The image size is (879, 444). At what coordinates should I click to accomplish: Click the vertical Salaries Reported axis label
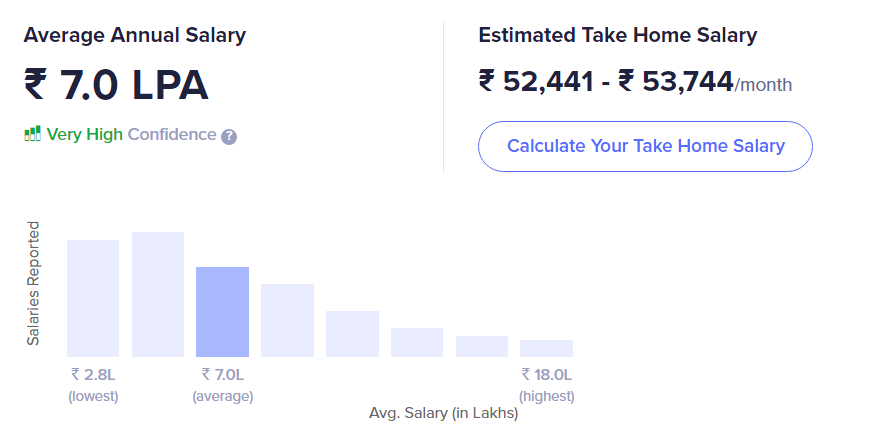tap(34, 284)
